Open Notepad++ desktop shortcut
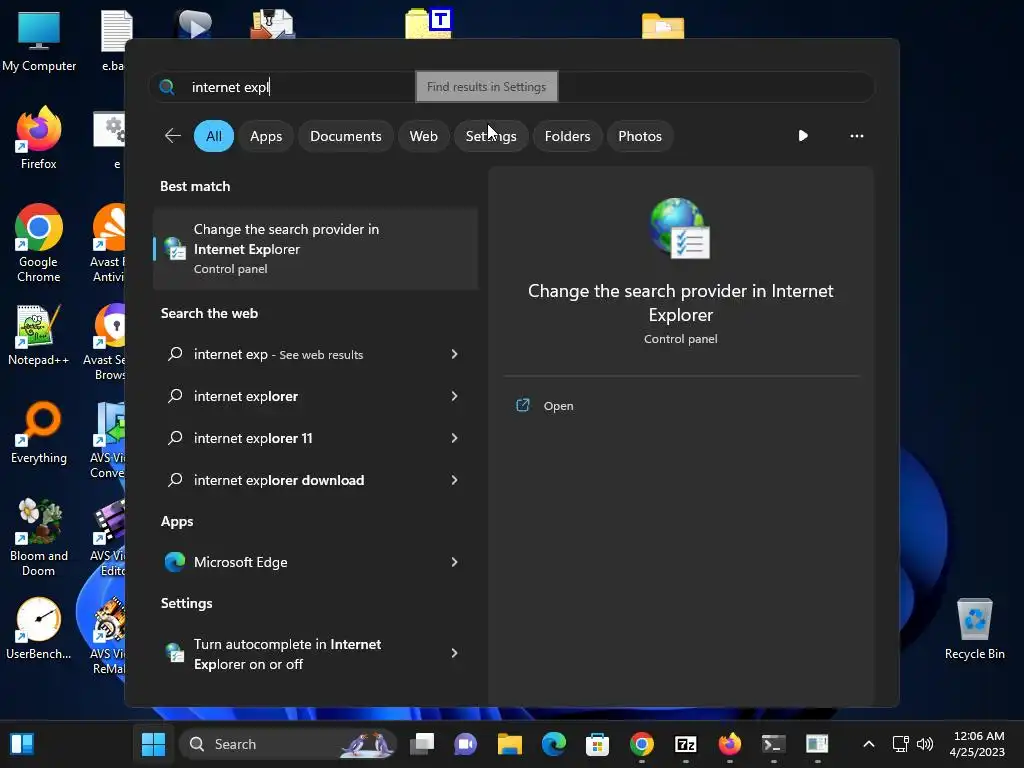Screen dimensions: 1024x768 tap(39, 334)
